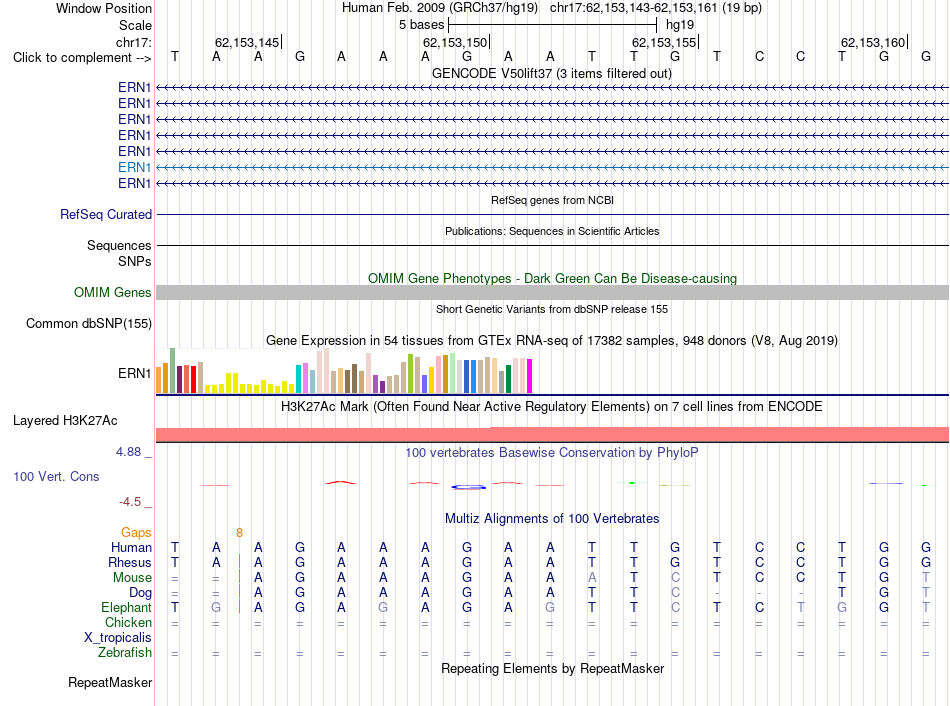Open the Common dbSNP(155) track label

(88, 324)
